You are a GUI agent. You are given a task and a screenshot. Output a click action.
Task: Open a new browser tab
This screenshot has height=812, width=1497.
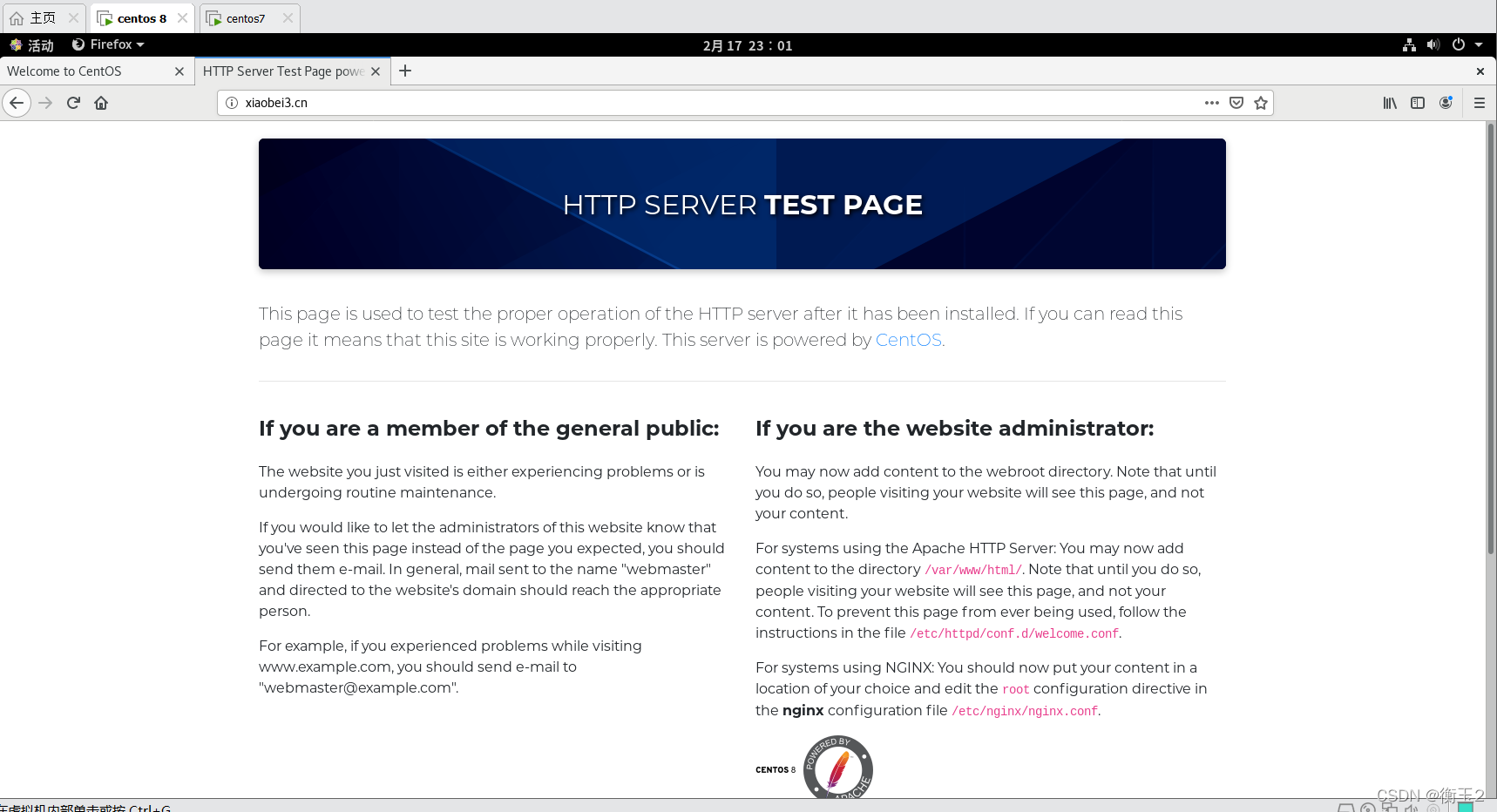[405, 71]
